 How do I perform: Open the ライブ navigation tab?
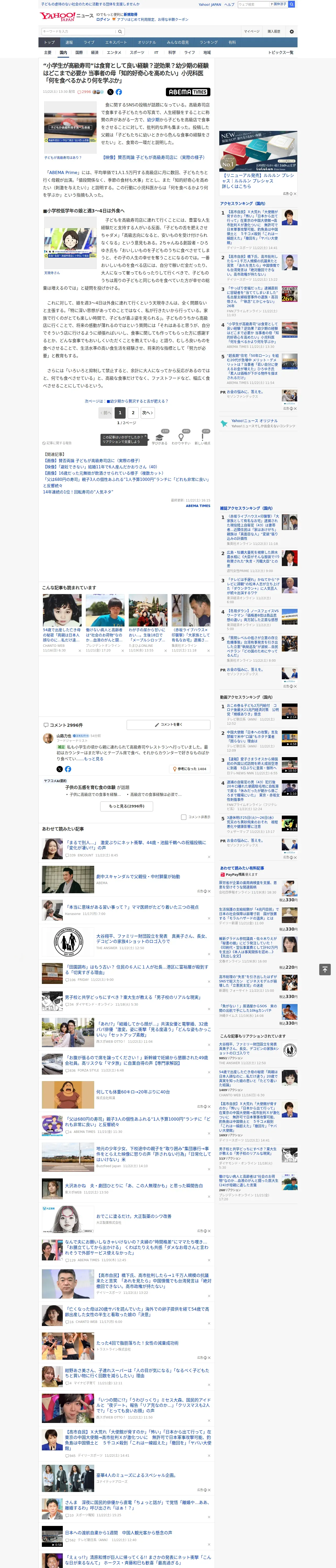(89, 42)
